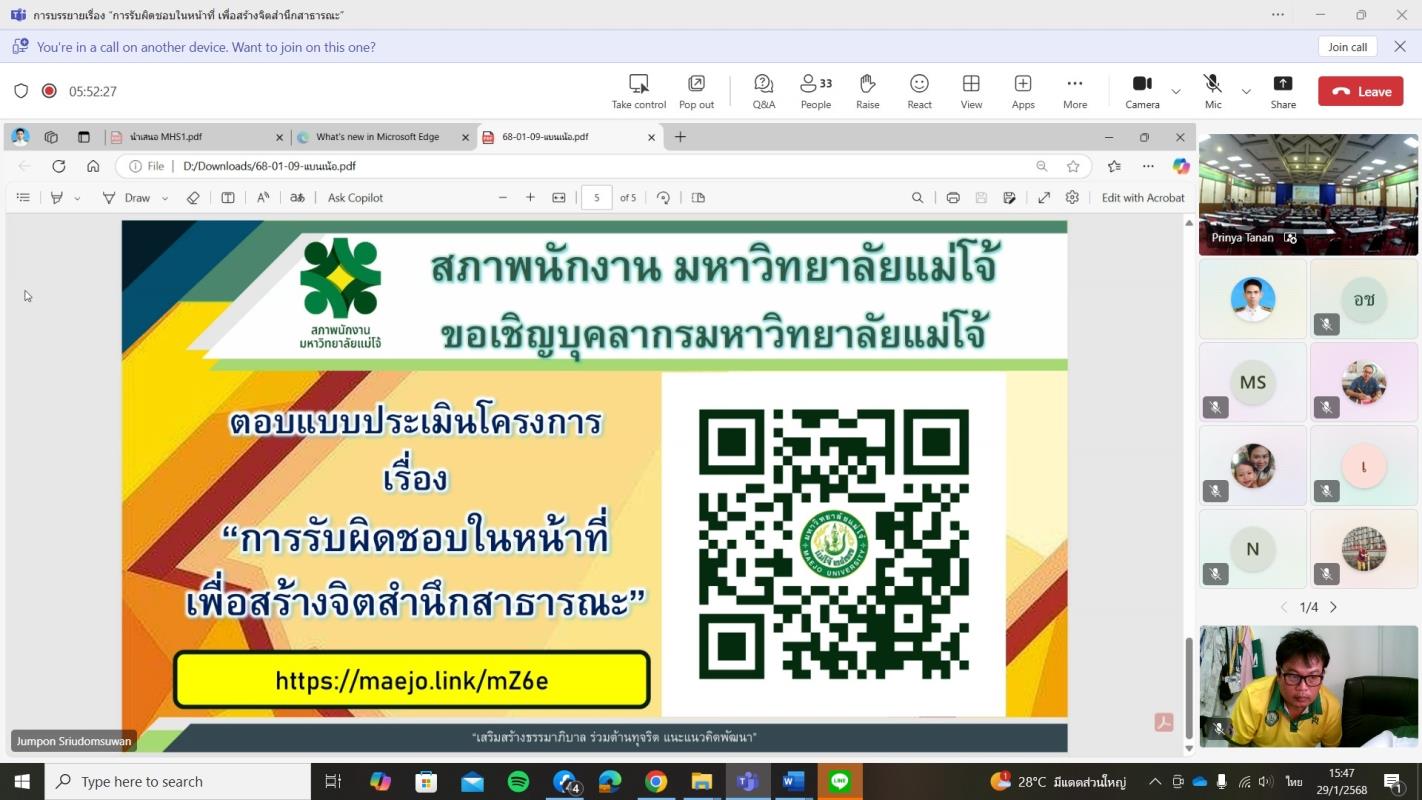Dismiss the 'call on another device' banner
Screen dimensions: 1422x800
(1400, 47)
